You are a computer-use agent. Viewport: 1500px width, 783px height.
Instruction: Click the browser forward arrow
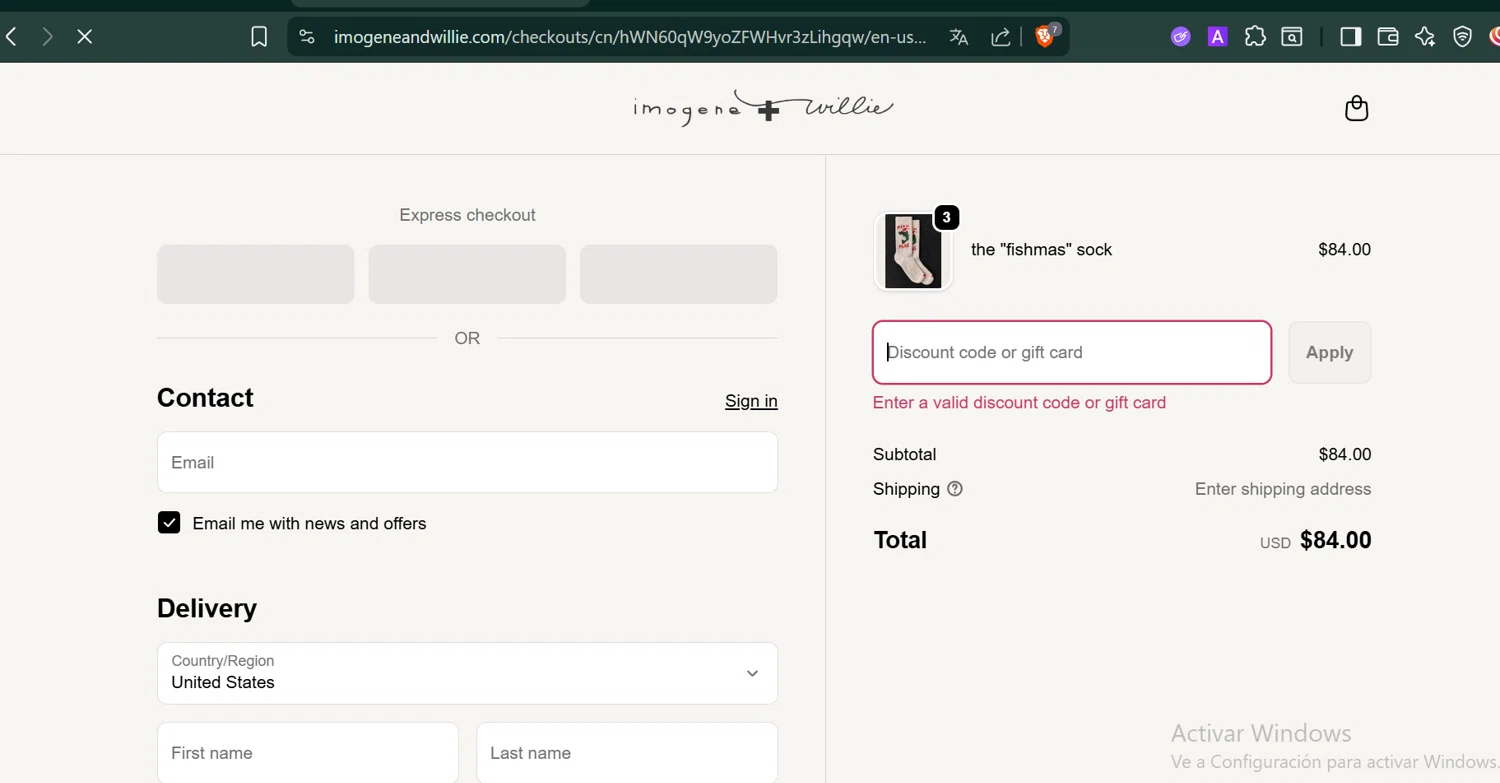47,37
